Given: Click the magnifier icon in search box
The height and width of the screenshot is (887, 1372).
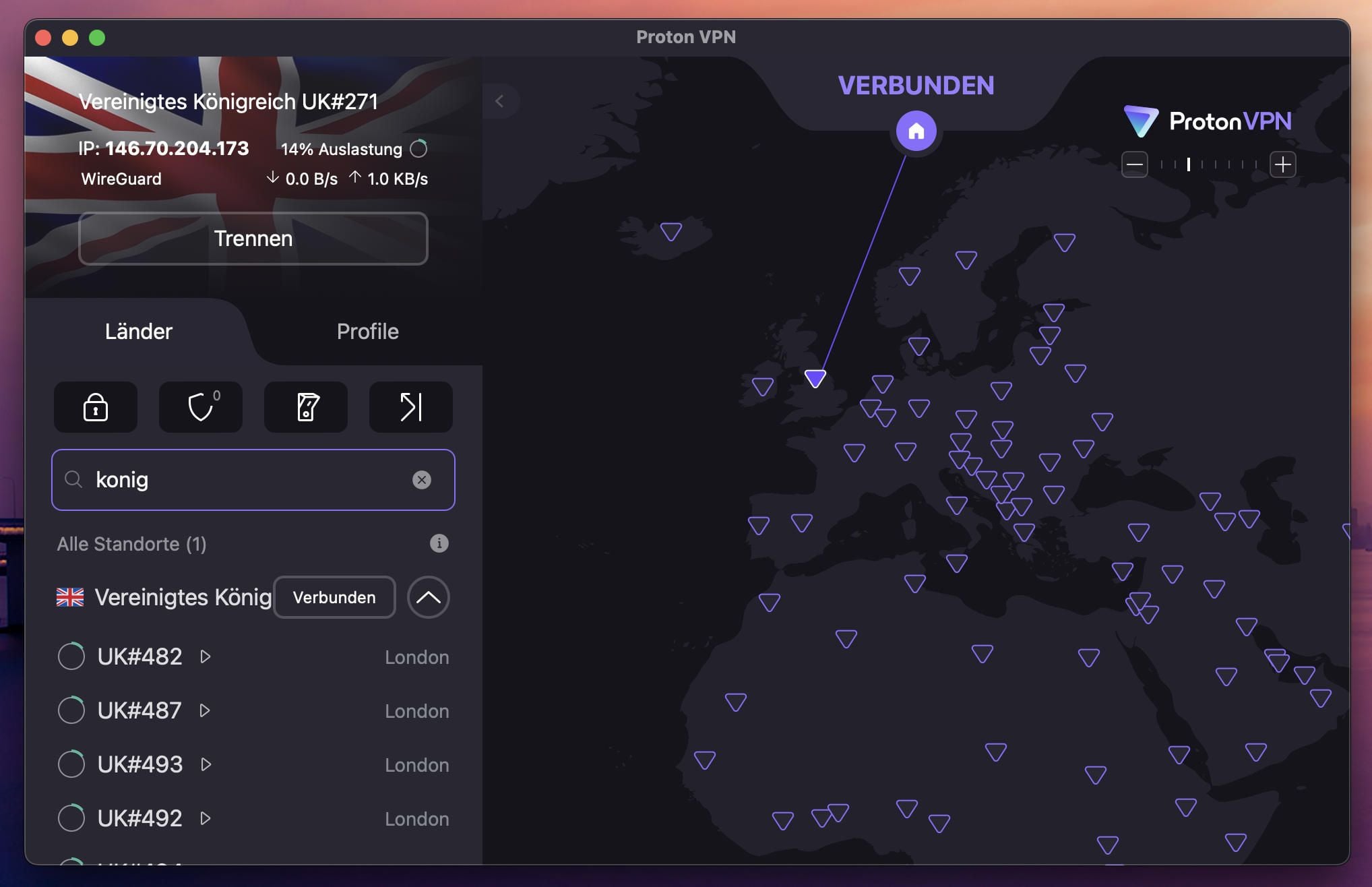Looking at the screenshot, I should pos(73,479).
